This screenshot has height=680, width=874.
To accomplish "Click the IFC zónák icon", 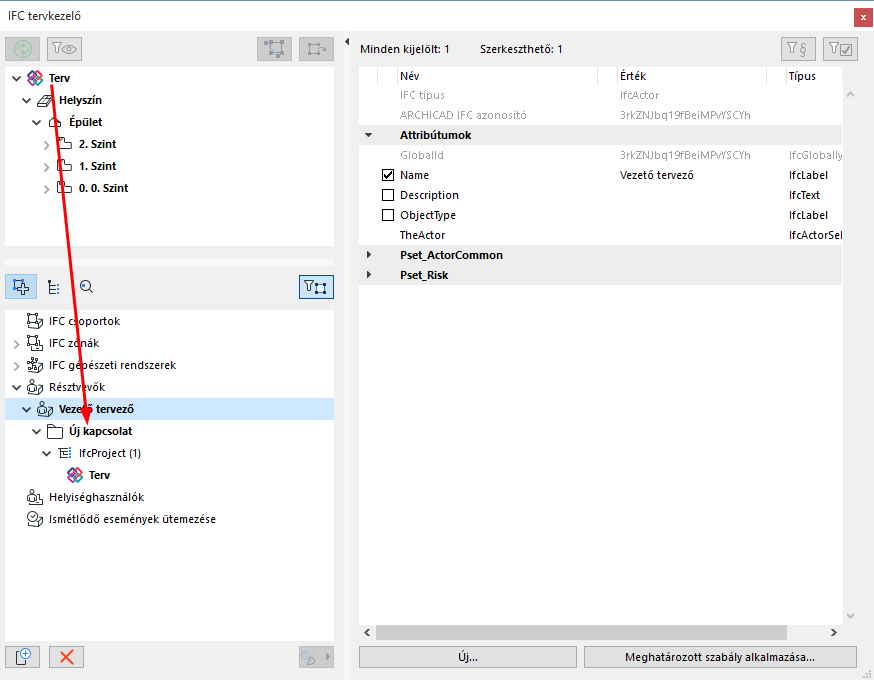I will tap(35, 343).
